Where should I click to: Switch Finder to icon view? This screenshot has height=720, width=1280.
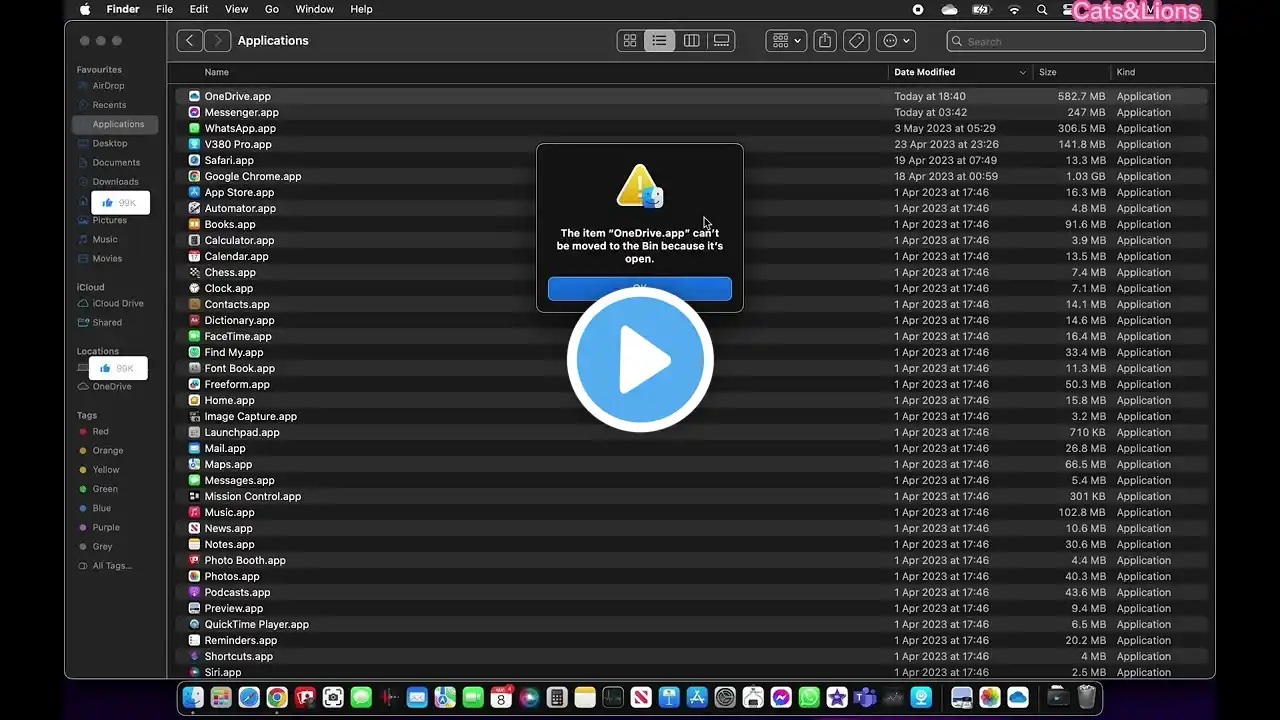click(630, 41)
